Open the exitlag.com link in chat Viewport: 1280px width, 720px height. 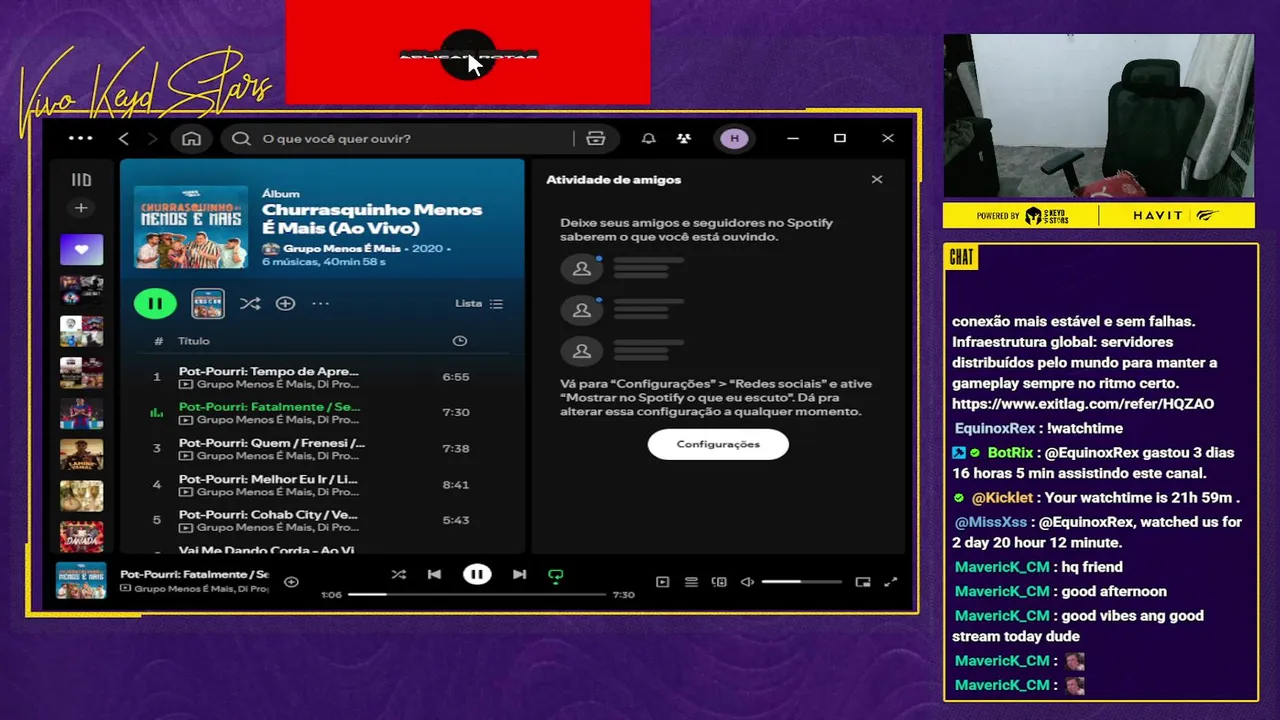click(x=1083, y=404)
